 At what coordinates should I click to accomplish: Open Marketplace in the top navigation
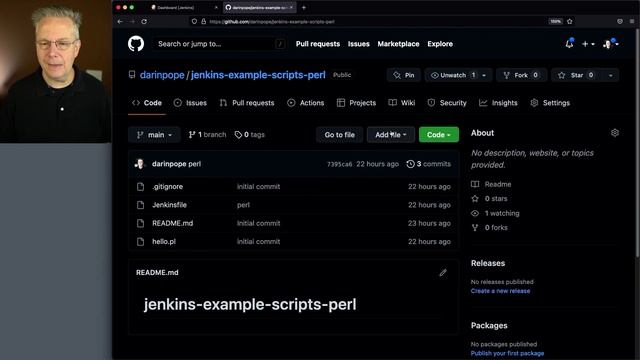(x=398, y=44)
